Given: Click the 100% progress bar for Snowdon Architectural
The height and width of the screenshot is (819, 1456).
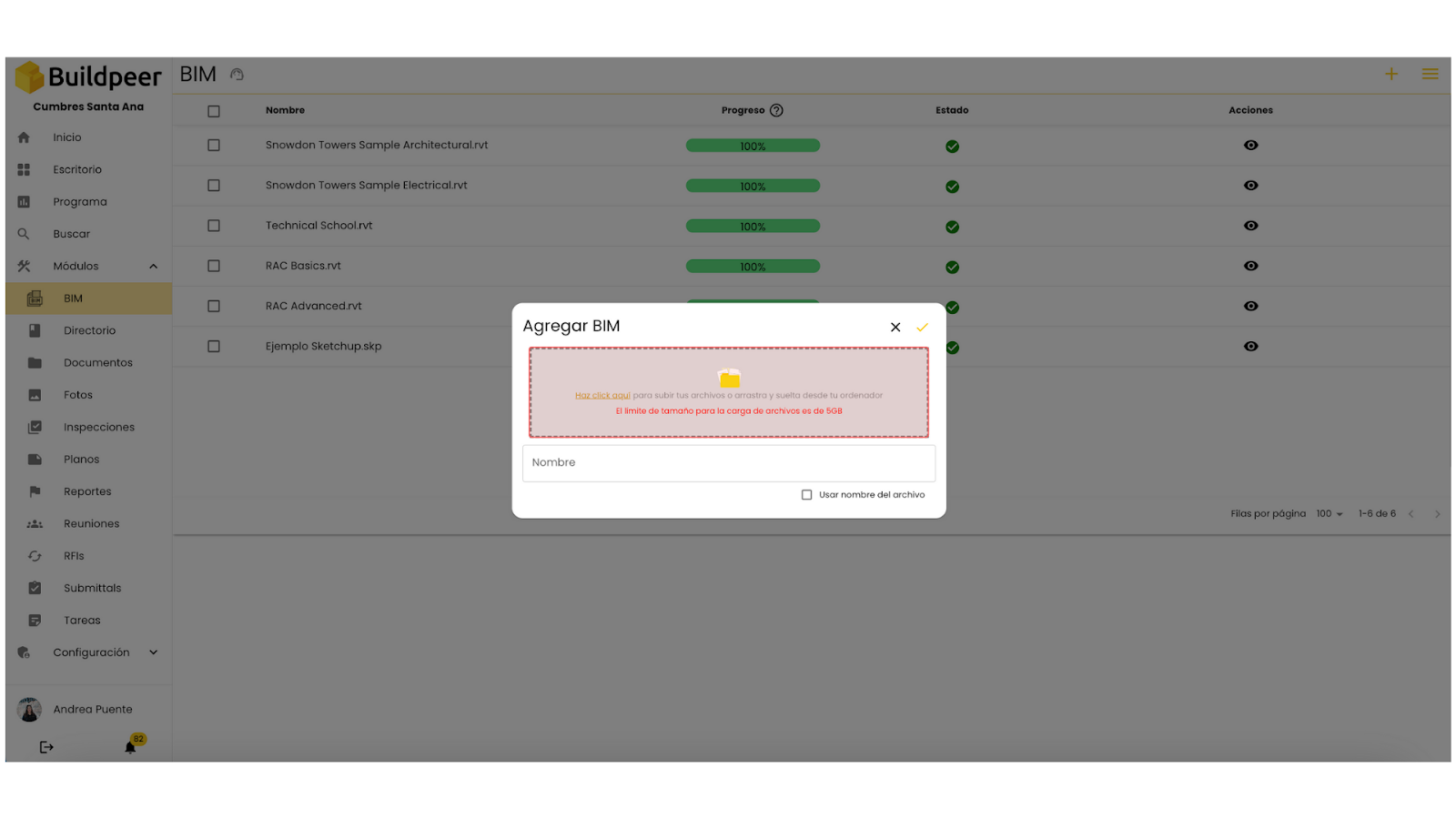Looking at the screenshot, I should tap(753, 146).
